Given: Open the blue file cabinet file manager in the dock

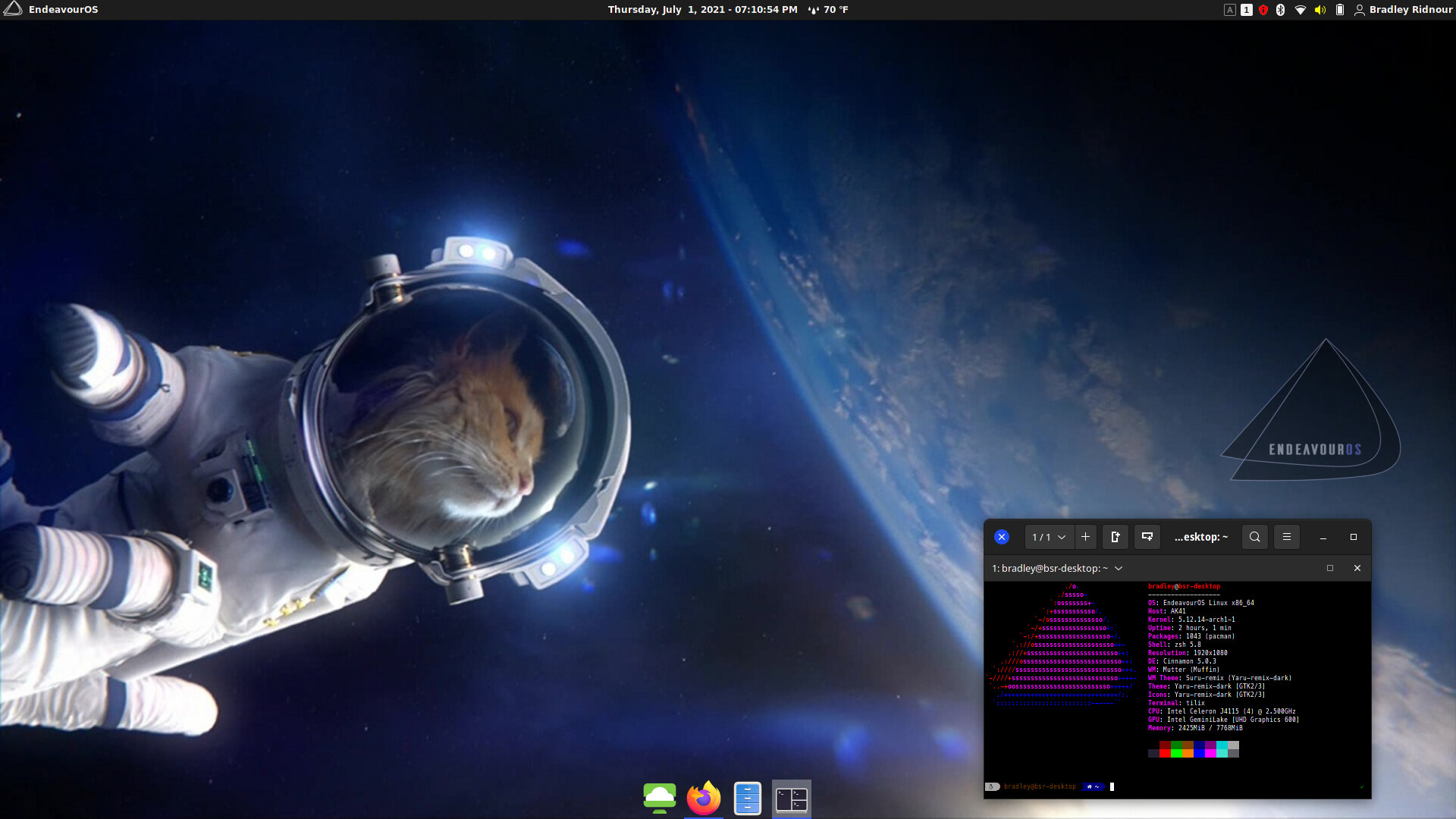Looking at the screenshot, I should click(748, 799).
